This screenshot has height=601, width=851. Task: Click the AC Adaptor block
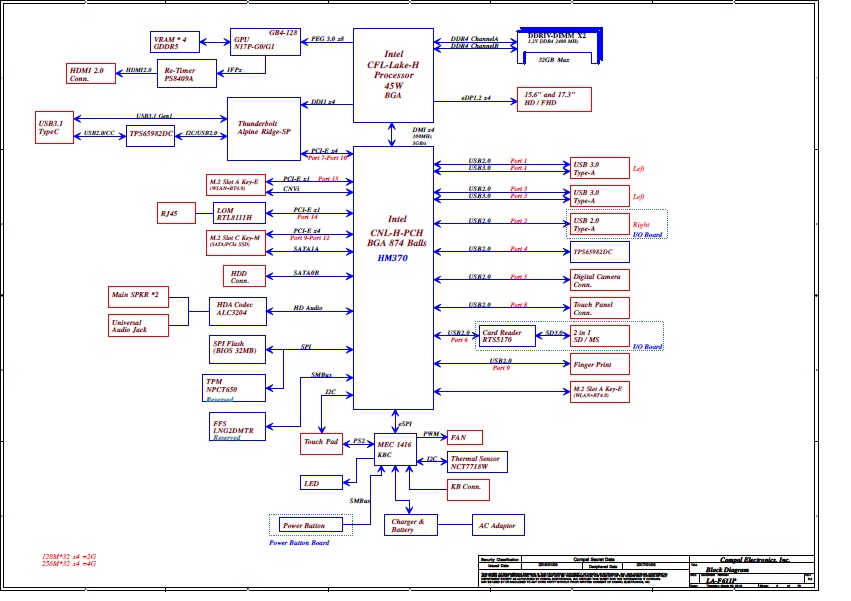pos(498,525)
